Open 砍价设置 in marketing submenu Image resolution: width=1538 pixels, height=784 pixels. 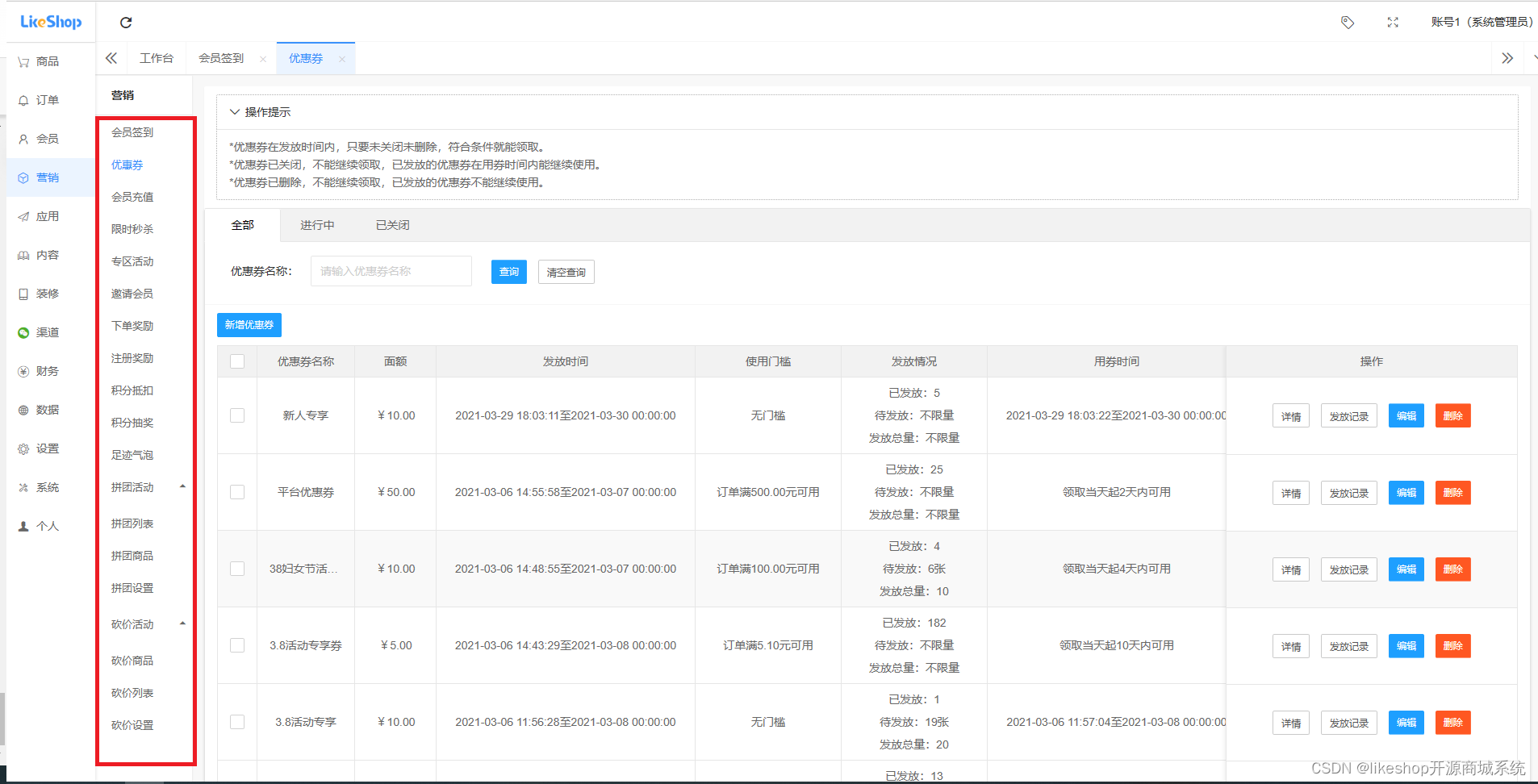click(132, 725)
